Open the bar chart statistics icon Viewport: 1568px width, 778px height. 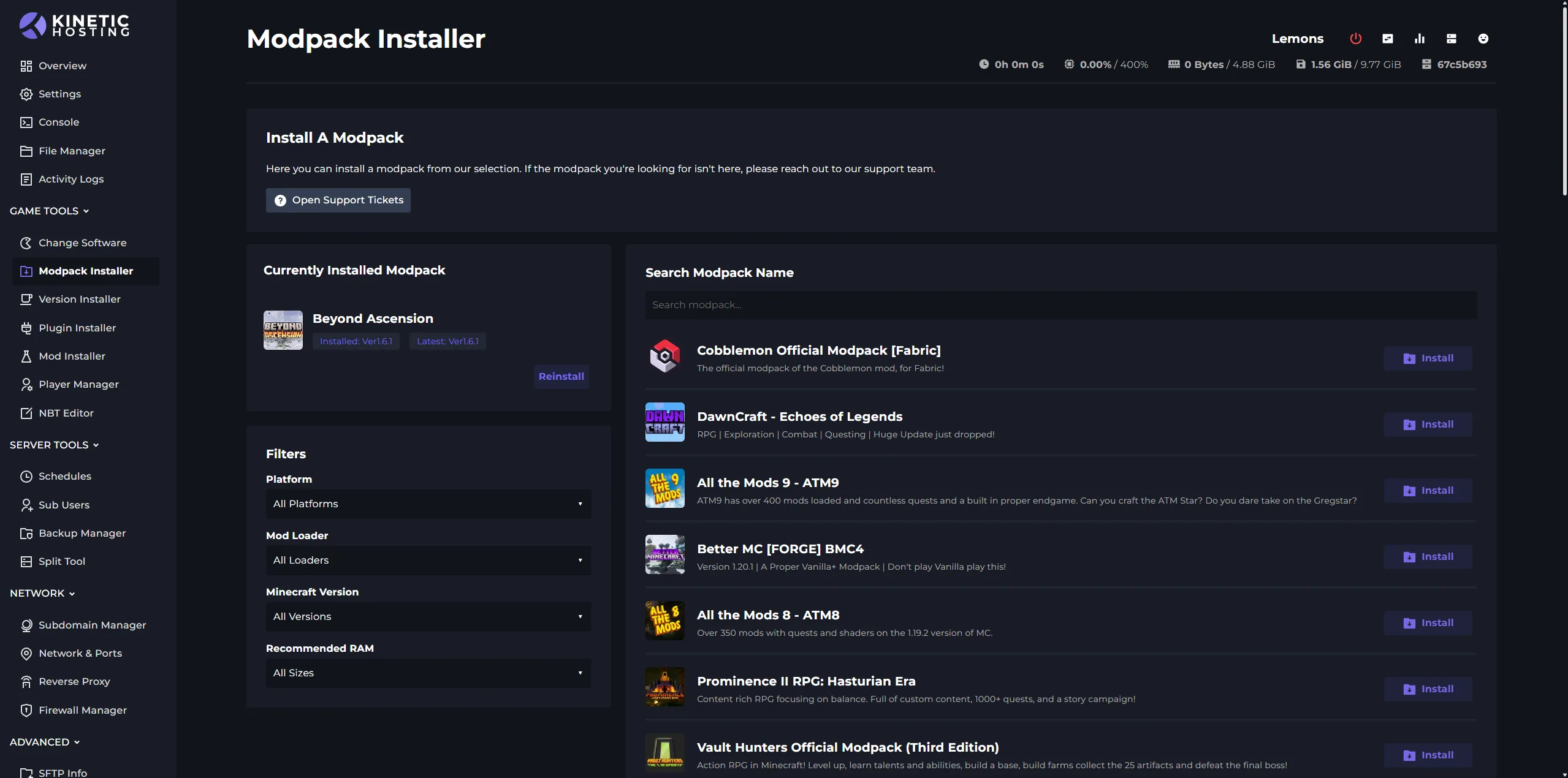(x=1419, y=38)
